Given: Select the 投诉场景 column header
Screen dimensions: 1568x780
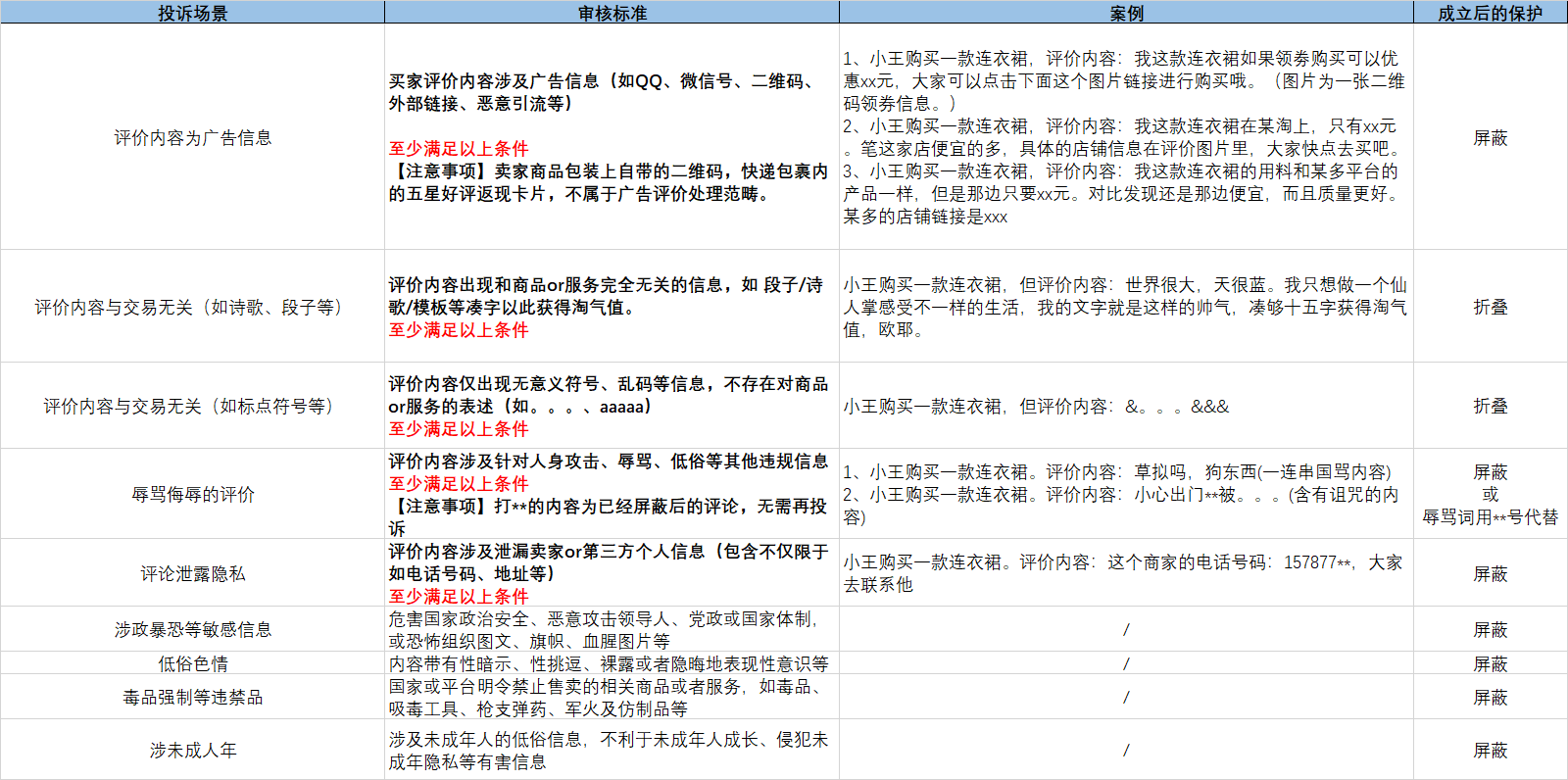Looking at the screenshot, I should click(x=192, y=13).
